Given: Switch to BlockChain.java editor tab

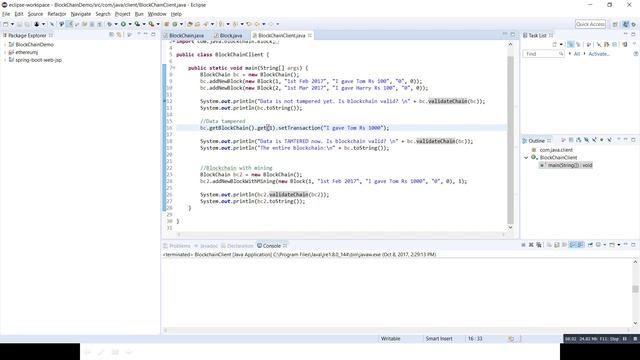Looking at the screenshot, I should [x=186, y=36].
